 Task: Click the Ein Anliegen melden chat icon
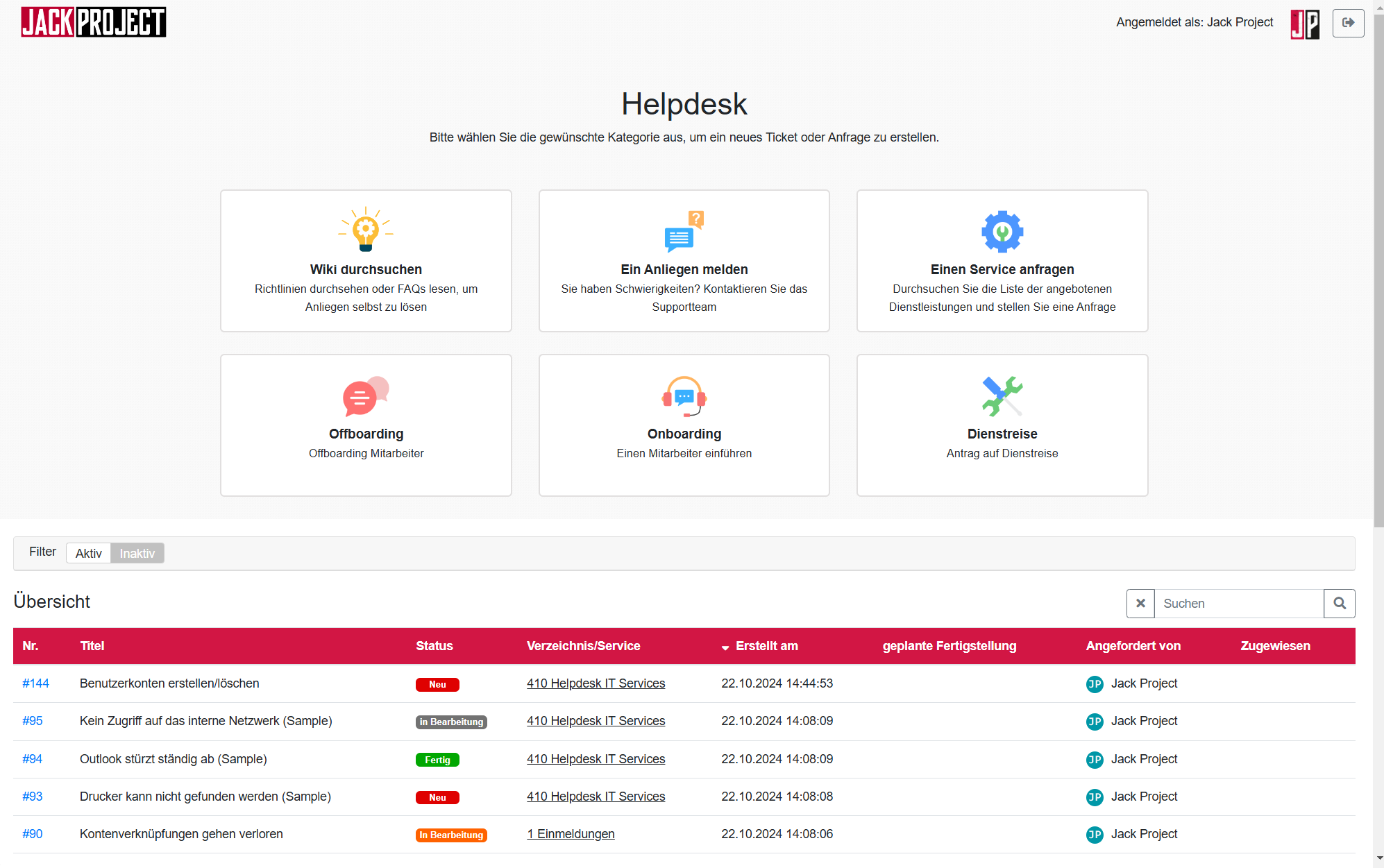coord(684,231)
